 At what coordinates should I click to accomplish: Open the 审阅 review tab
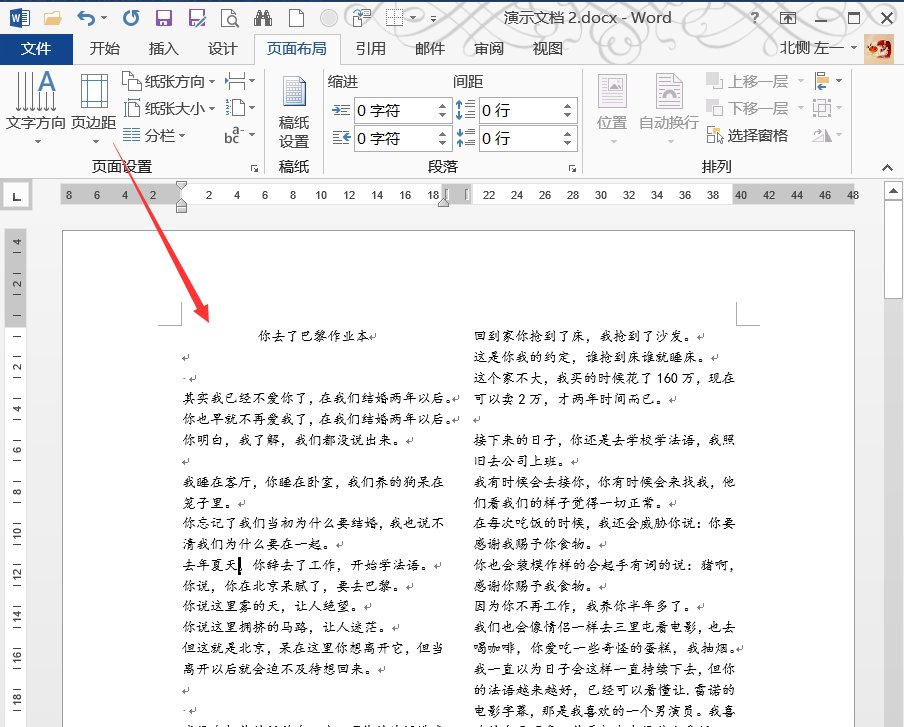point(489,47)
